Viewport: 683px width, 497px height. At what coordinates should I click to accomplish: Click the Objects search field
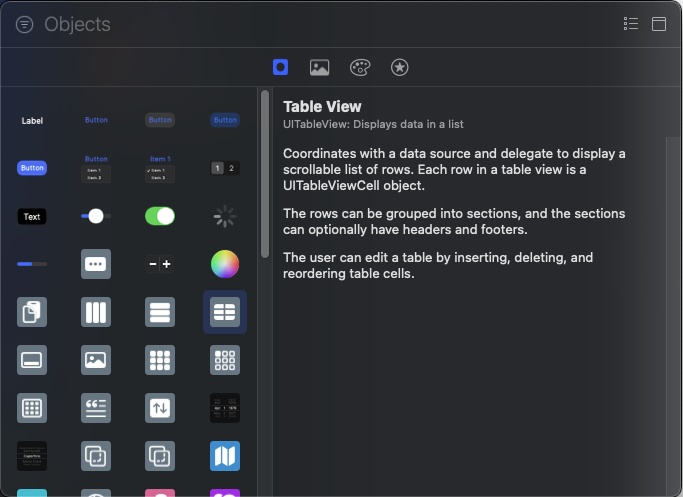click(327, 24)
